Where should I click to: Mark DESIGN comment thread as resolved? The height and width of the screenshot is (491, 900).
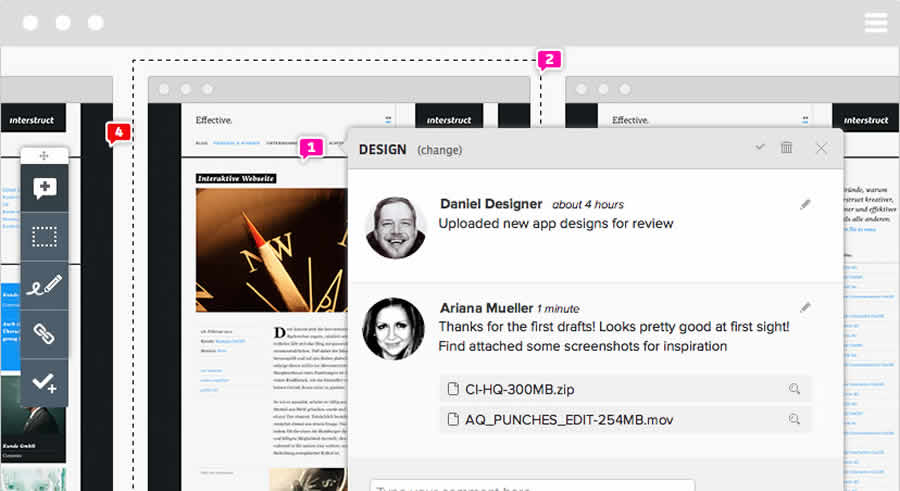[760, 148]
